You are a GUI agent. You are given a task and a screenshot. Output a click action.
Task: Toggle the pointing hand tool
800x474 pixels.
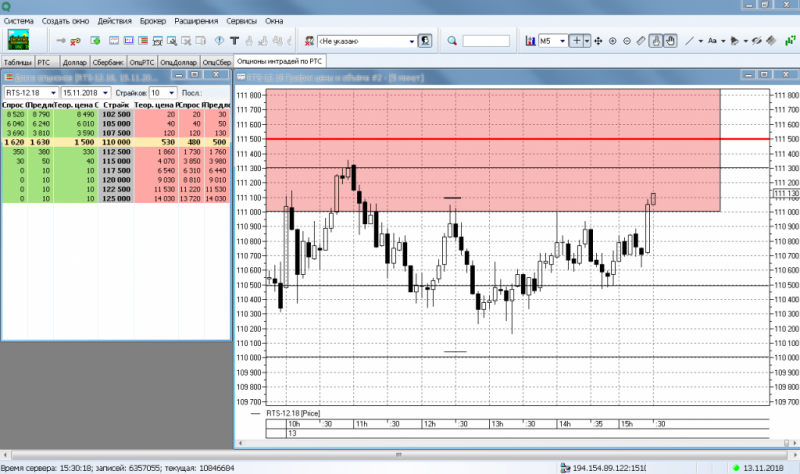656,41
